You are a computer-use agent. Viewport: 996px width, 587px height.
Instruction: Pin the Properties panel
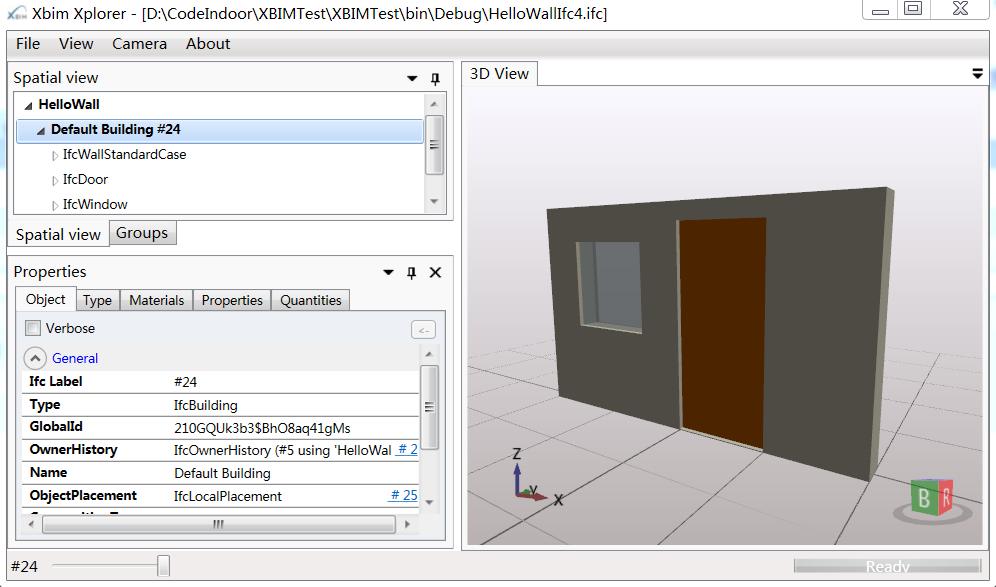412,273
